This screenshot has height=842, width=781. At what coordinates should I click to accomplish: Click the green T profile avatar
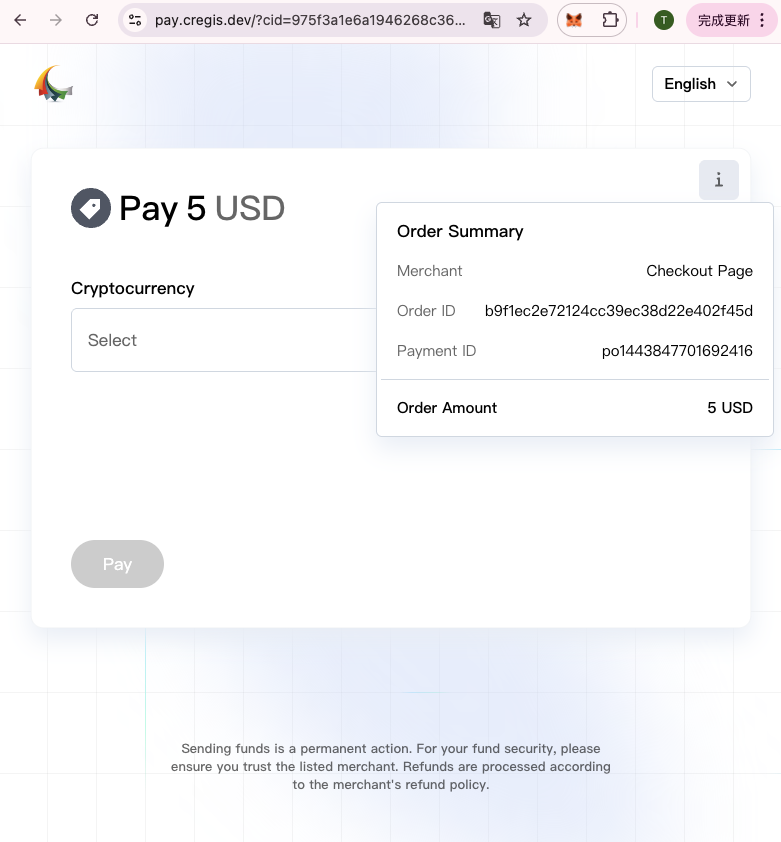pos(664,20)
